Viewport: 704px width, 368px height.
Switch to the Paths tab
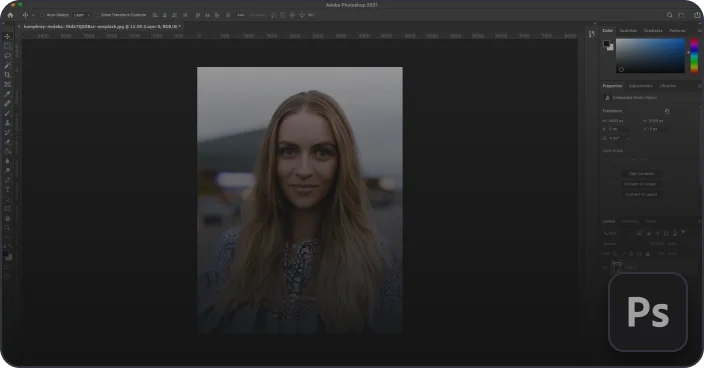click(x=651, y=221)
